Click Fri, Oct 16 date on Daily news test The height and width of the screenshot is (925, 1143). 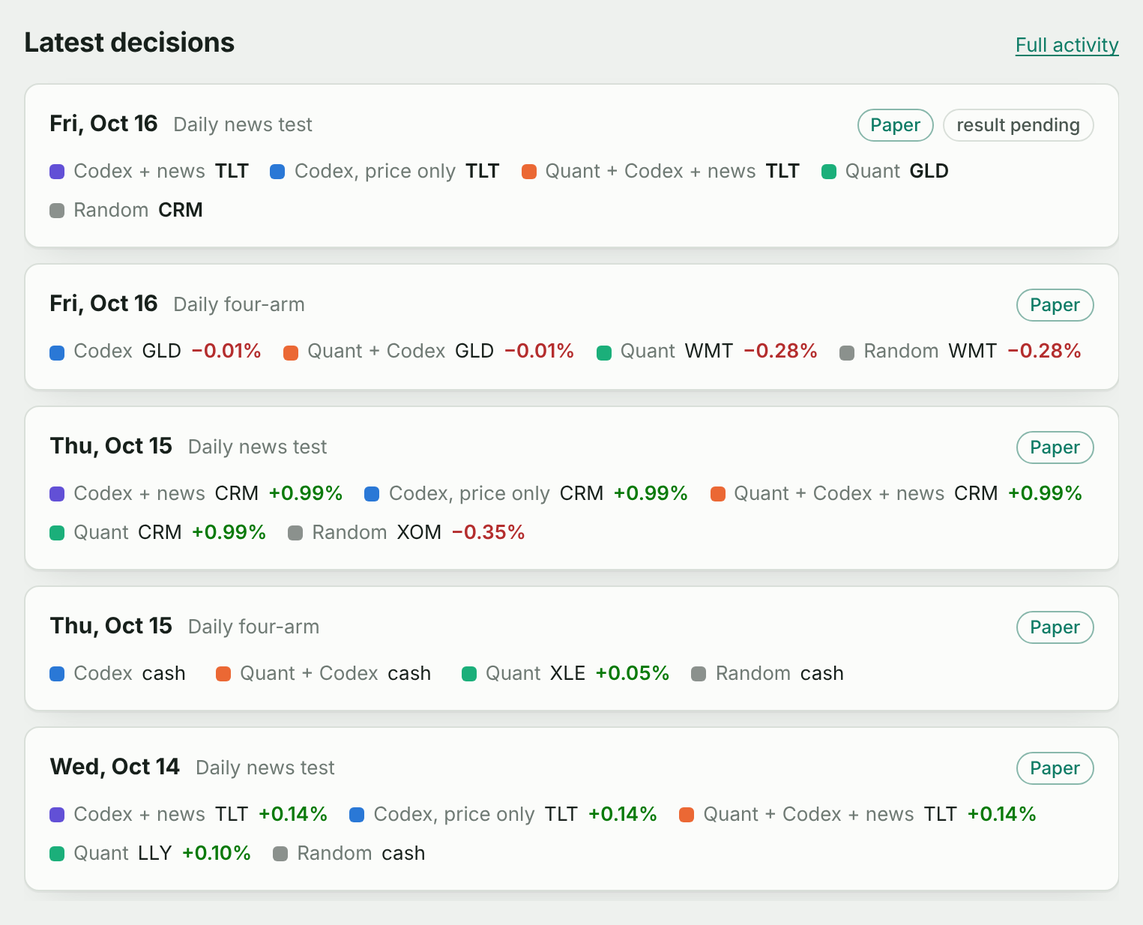104,123
